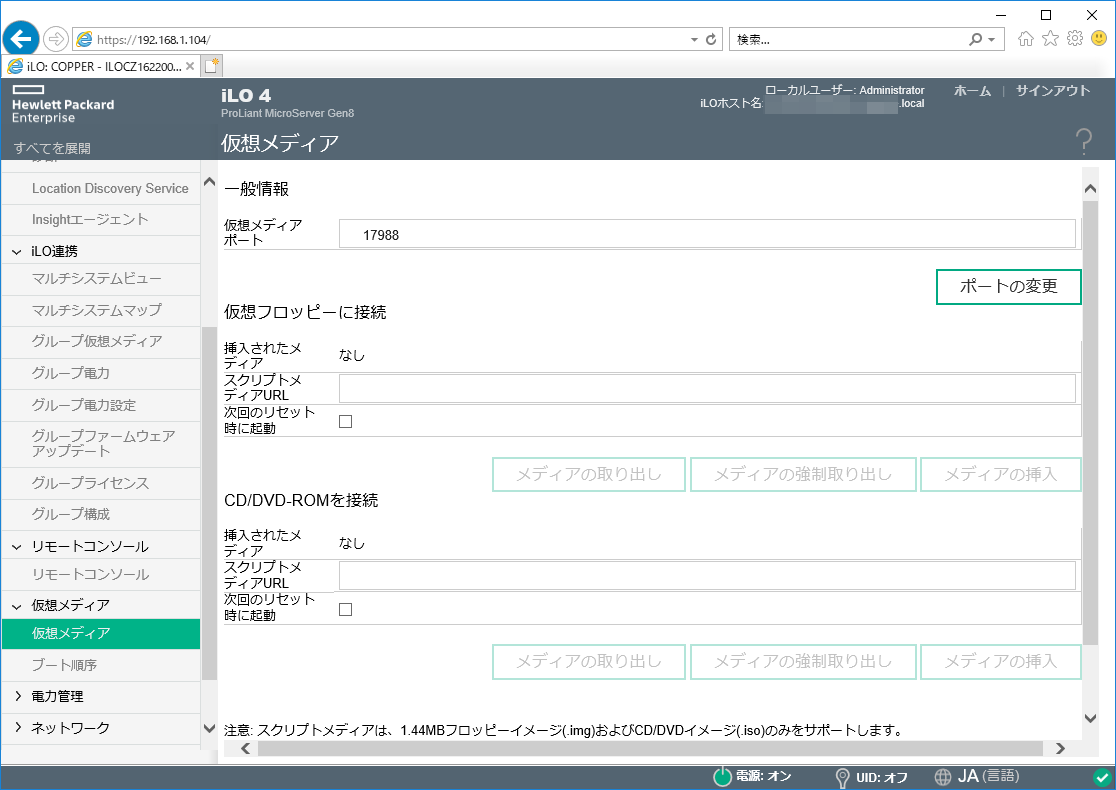
Task: Open Insightエージェント page
Action: tap(90, 220)
